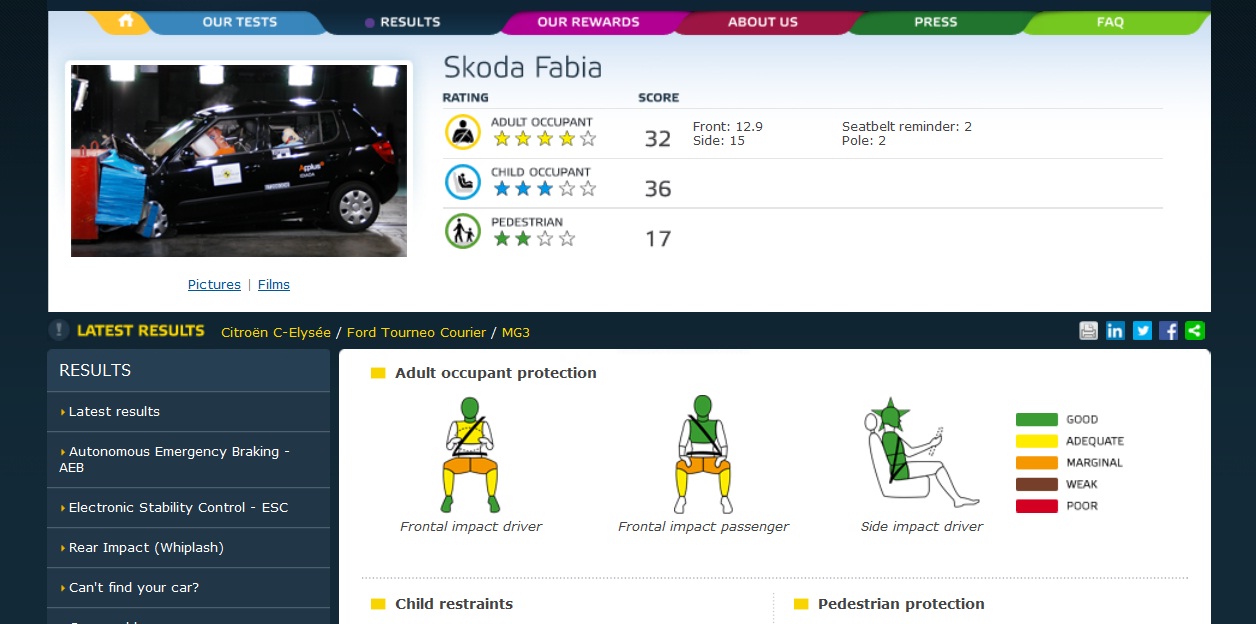Click the Skoda Fabia crash test photo

[x=239, y=161]
